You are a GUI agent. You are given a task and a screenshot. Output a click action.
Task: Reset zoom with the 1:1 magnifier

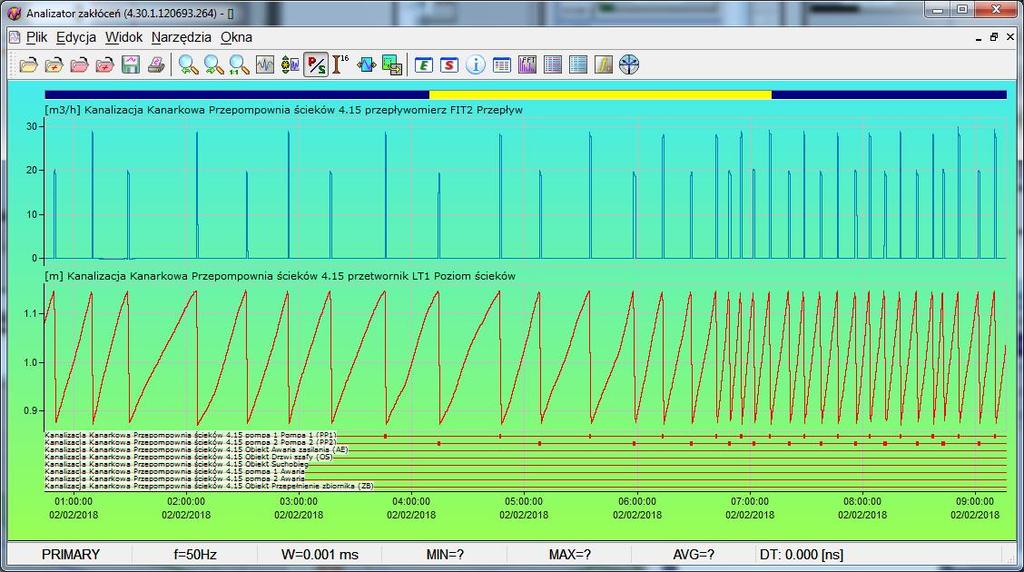(239, 65)
